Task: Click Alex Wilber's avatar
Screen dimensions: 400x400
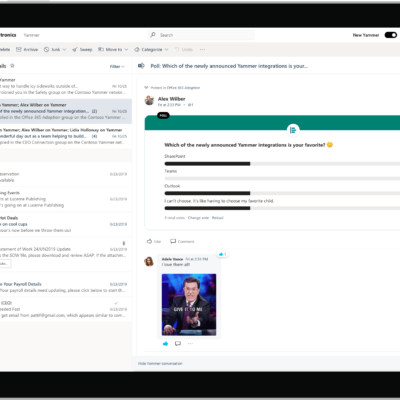Action: 149,100
